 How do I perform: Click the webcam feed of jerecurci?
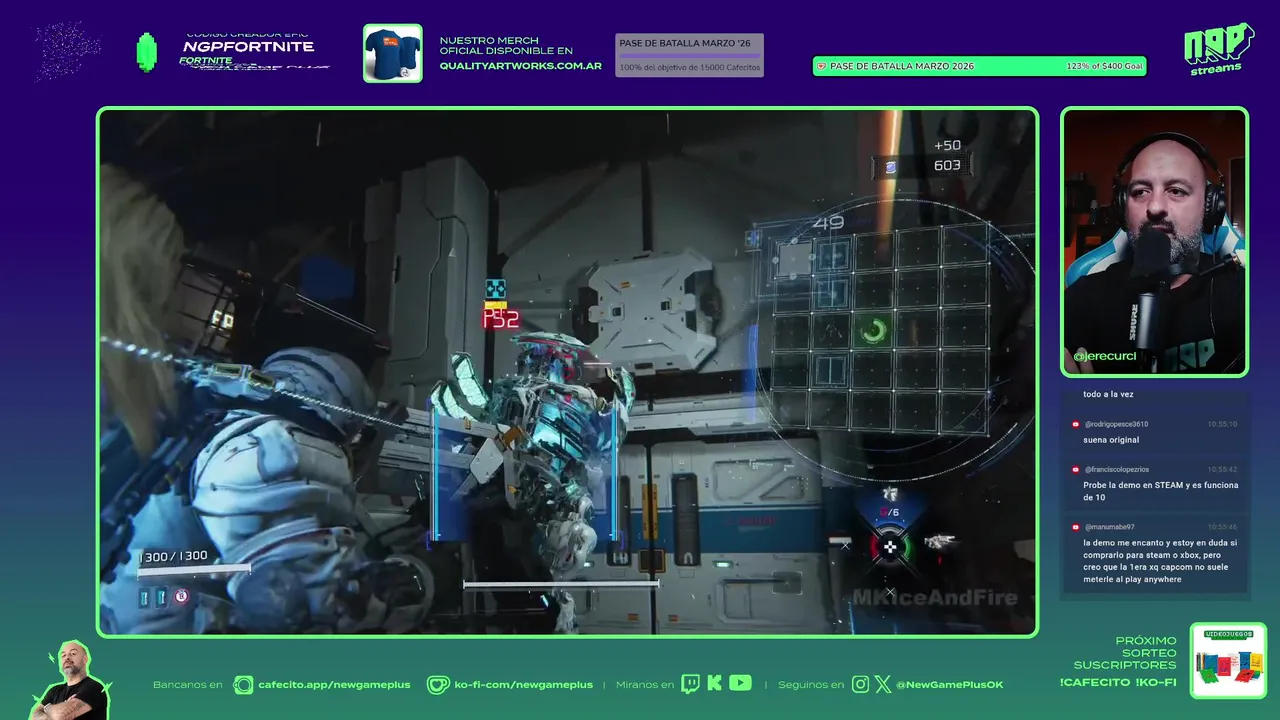point(1154,242)
